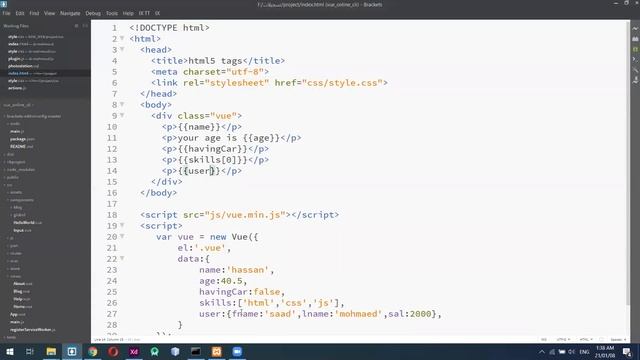Open the Extension Manager brick icon
This screenshot has width=640, height=360.
[635, 39]
